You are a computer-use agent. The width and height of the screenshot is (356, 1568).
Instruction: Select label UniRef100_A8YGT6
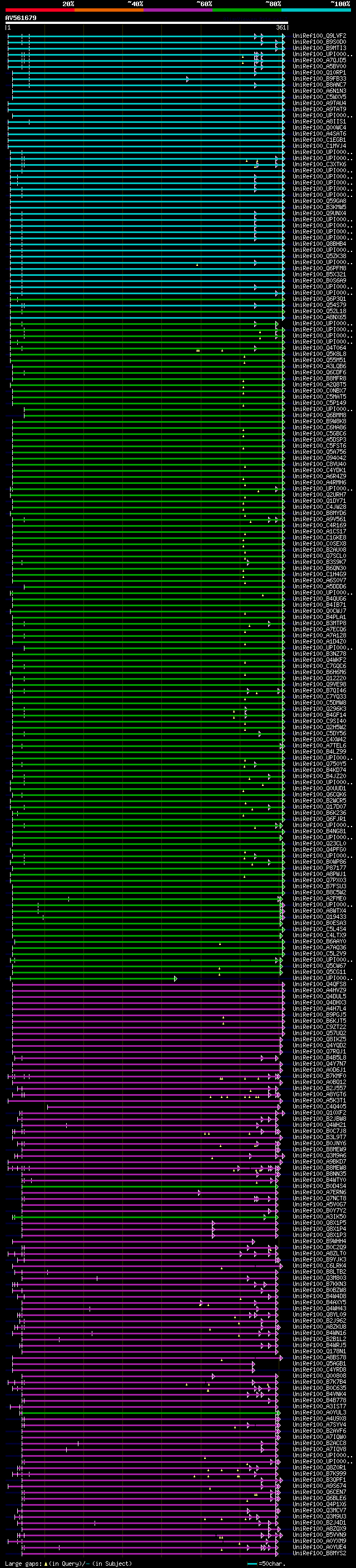319,1095
